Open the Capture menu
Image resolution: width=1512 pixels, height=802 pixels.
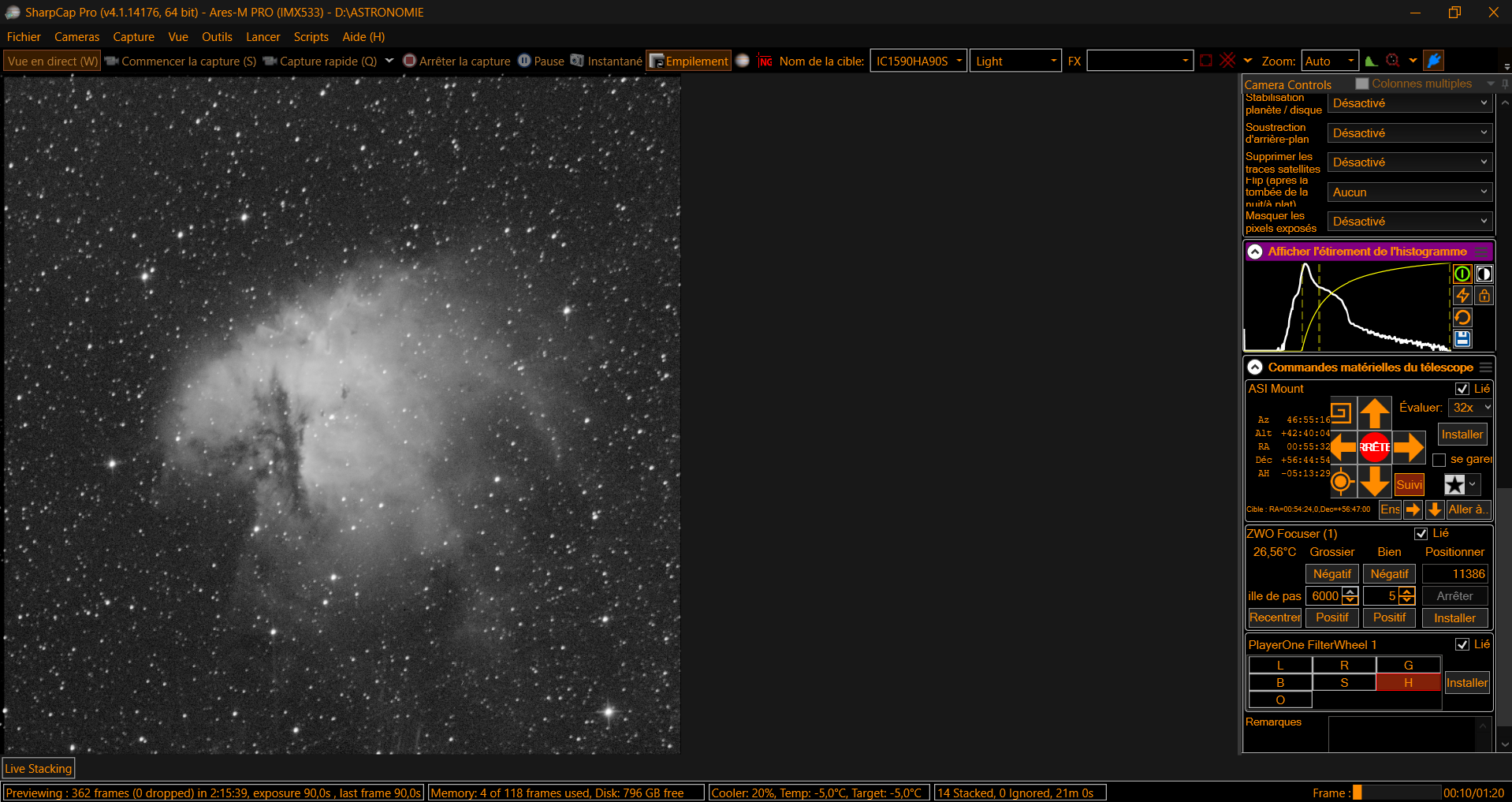tap(133, 37)
